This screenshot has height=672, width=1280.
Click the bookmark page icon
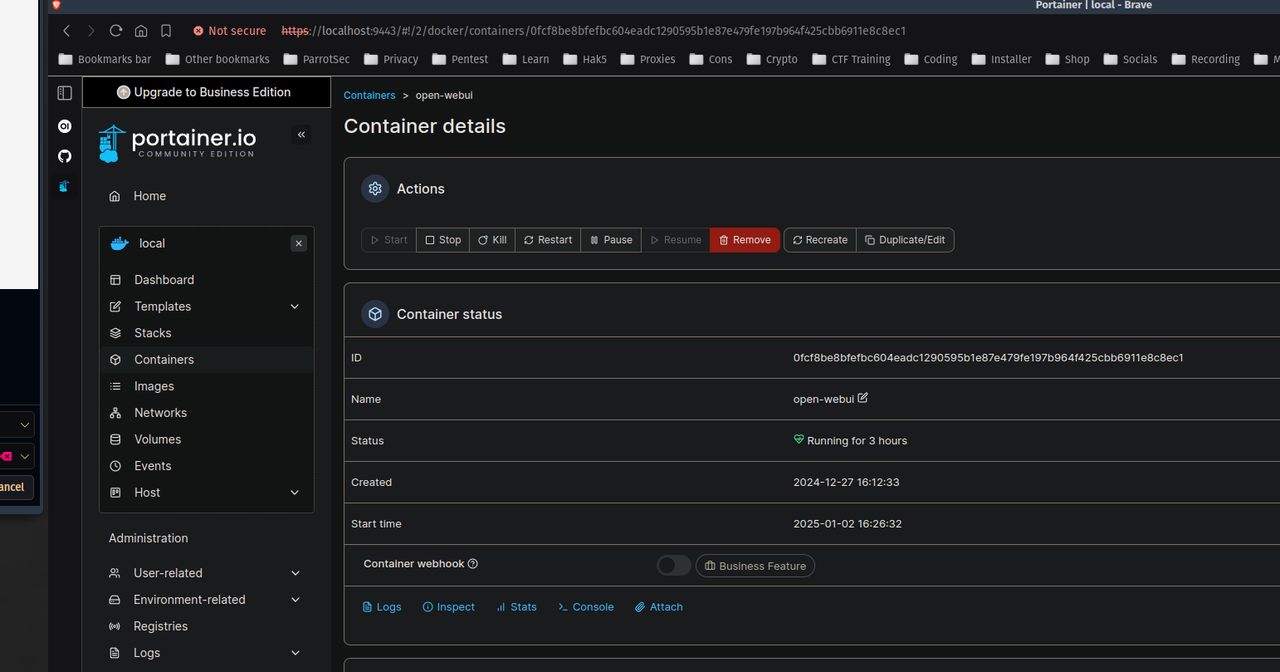166,31
